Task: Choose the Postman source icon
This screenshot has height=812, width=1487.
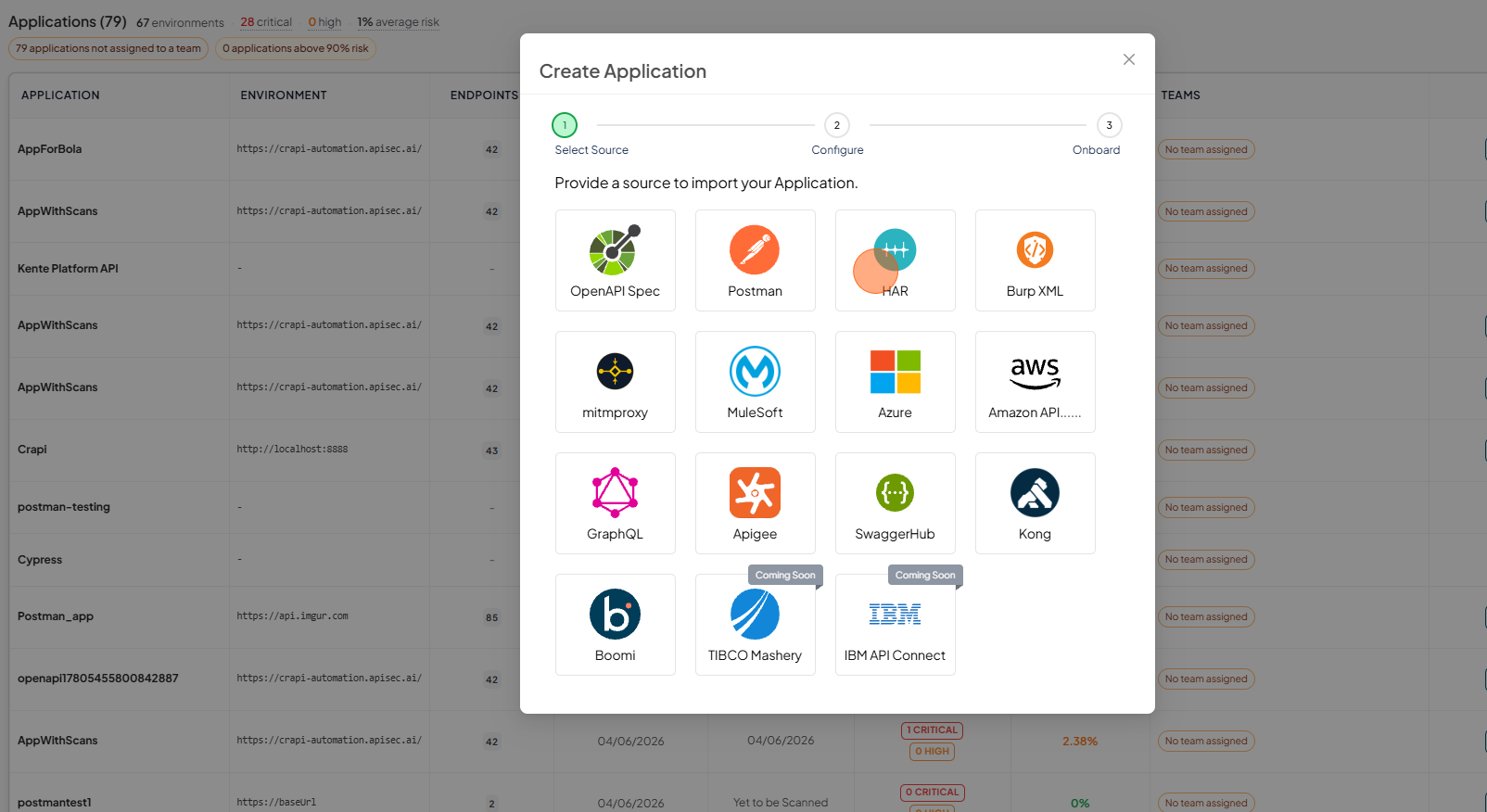Action: tap(755, 250)
